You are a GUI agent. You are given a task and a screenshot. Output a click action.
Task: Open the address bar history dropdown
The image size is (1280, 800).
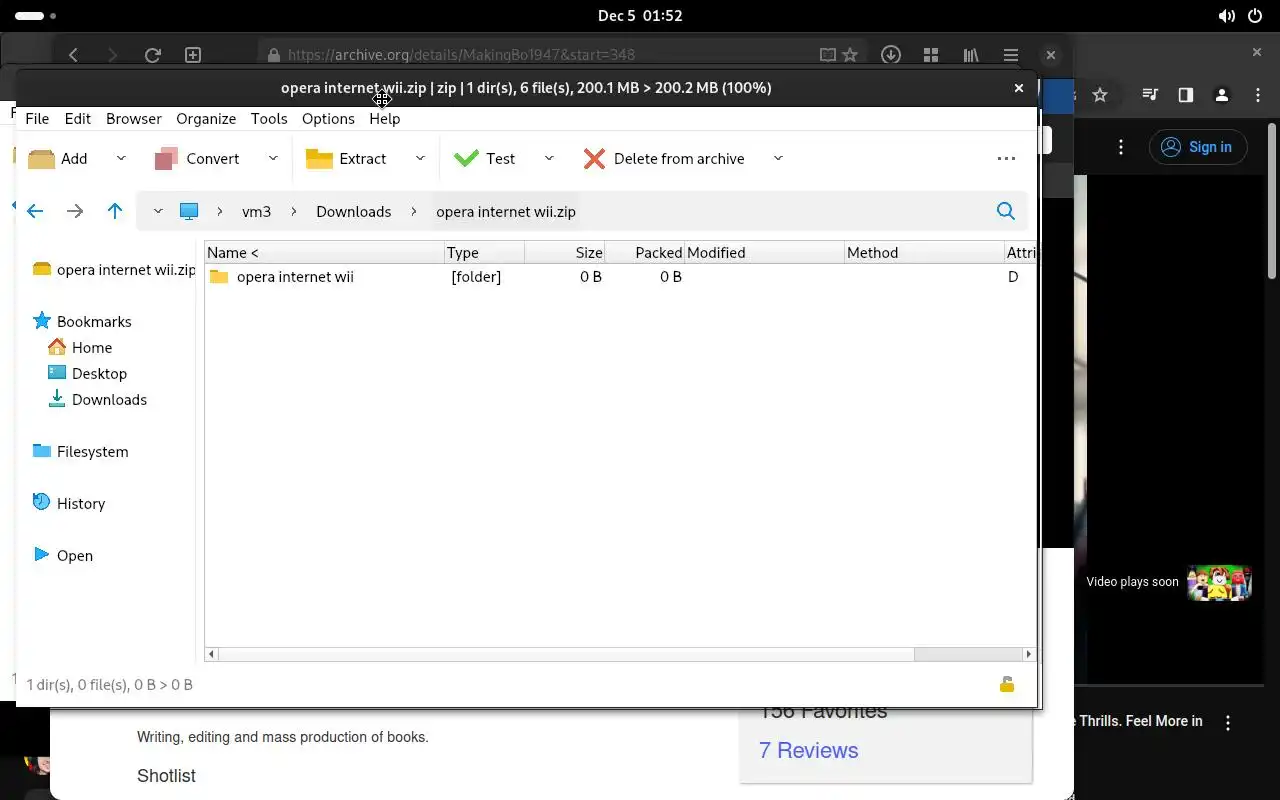[x=157, y=211]
